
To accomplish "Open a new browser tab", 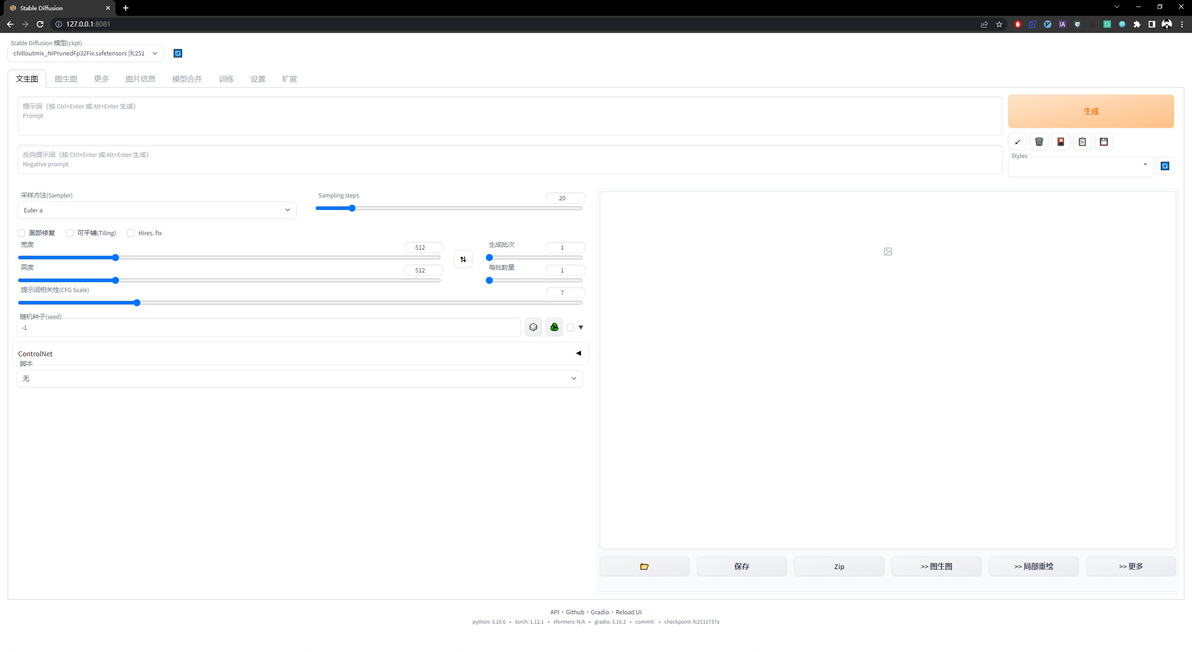I will point(125,8).
